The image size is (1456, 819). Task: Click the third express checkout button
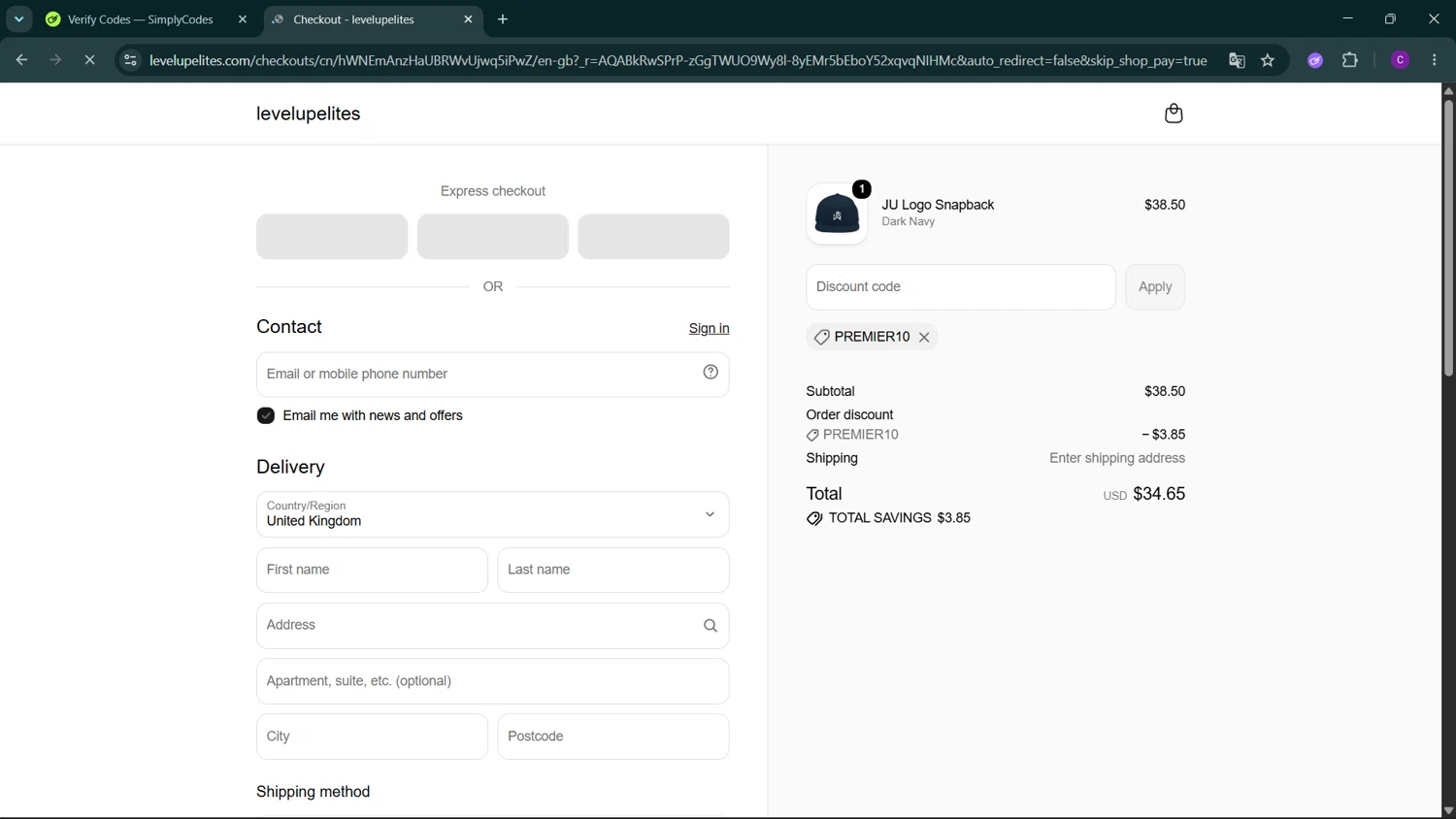[x=653, y=237]
